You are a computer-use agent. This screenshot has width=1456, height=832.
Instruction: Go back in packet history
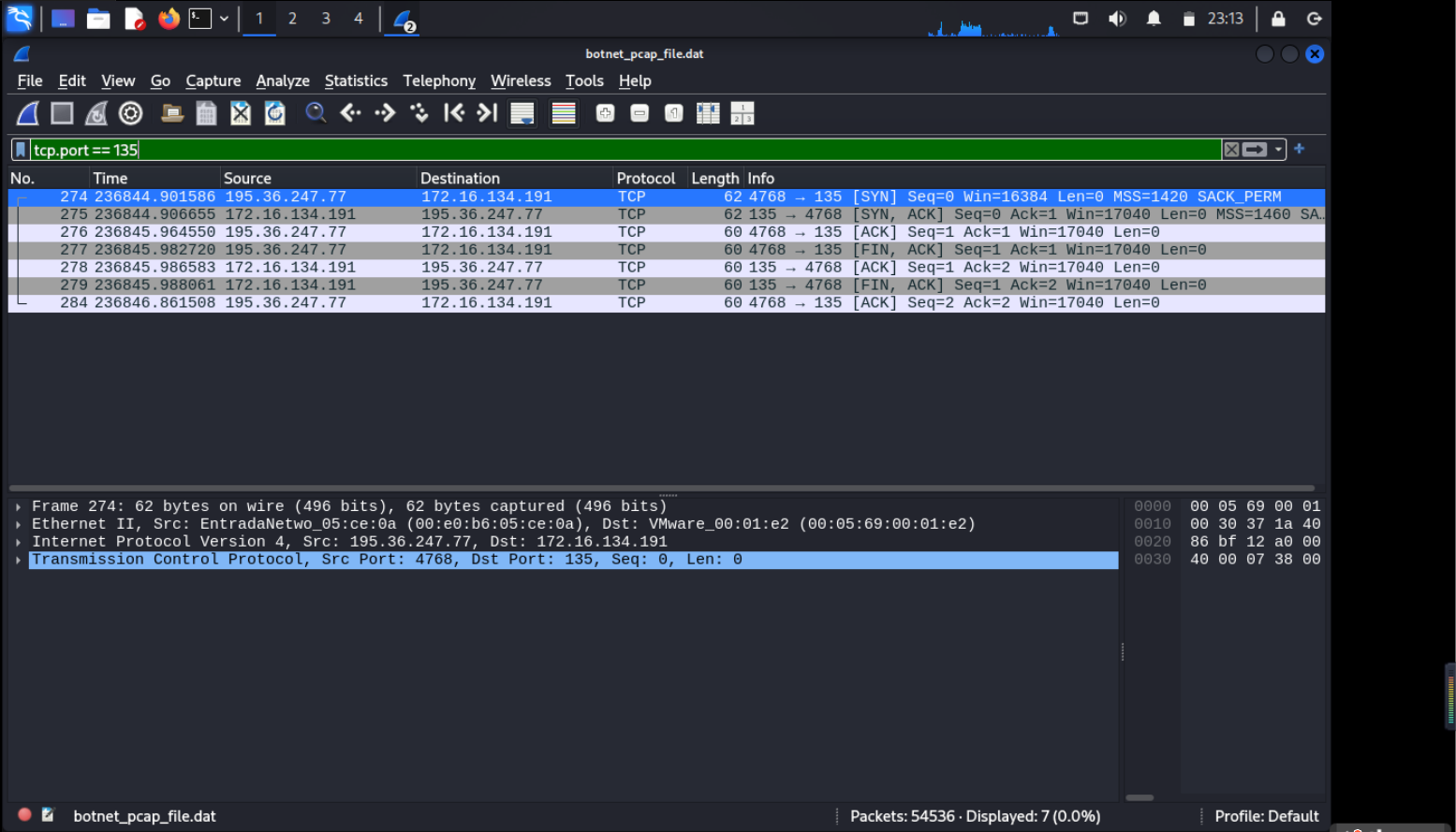(x=350, y=113)
